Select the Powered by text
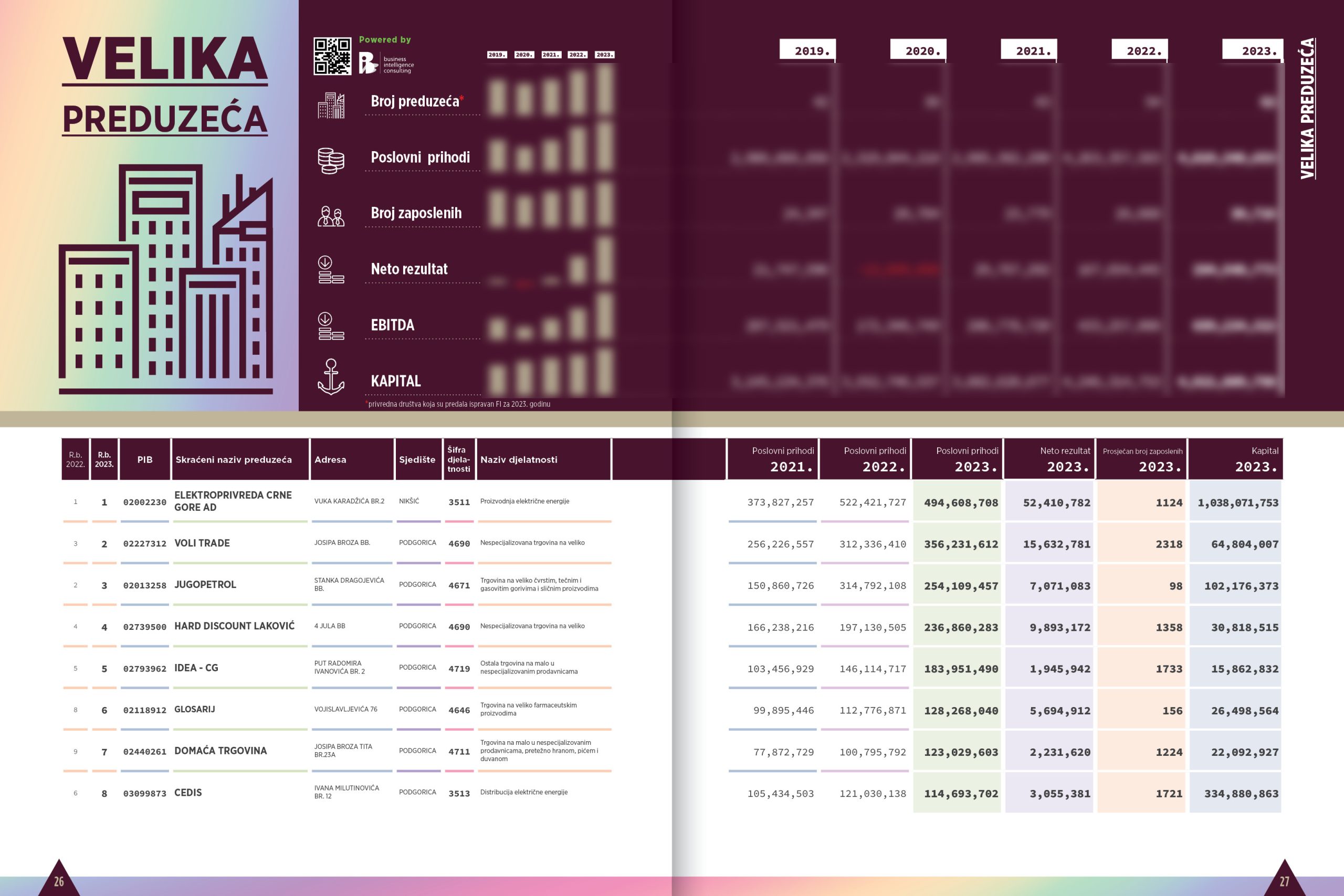This screenshot has width=1344, height=896. [385, 39]
